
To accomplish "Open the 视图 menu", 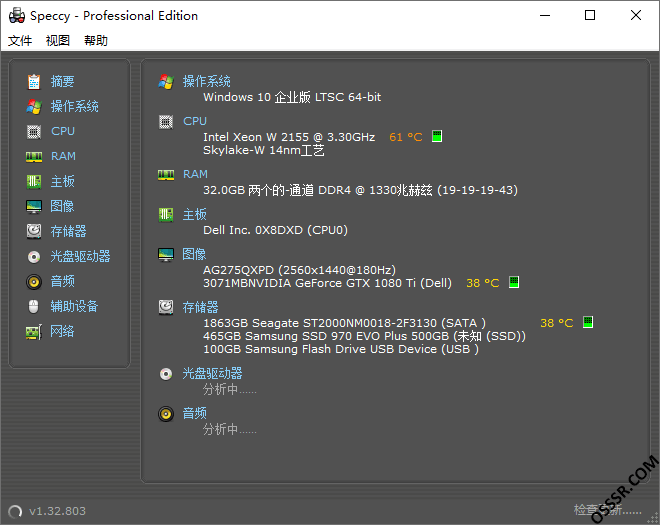I will point(58,40).
